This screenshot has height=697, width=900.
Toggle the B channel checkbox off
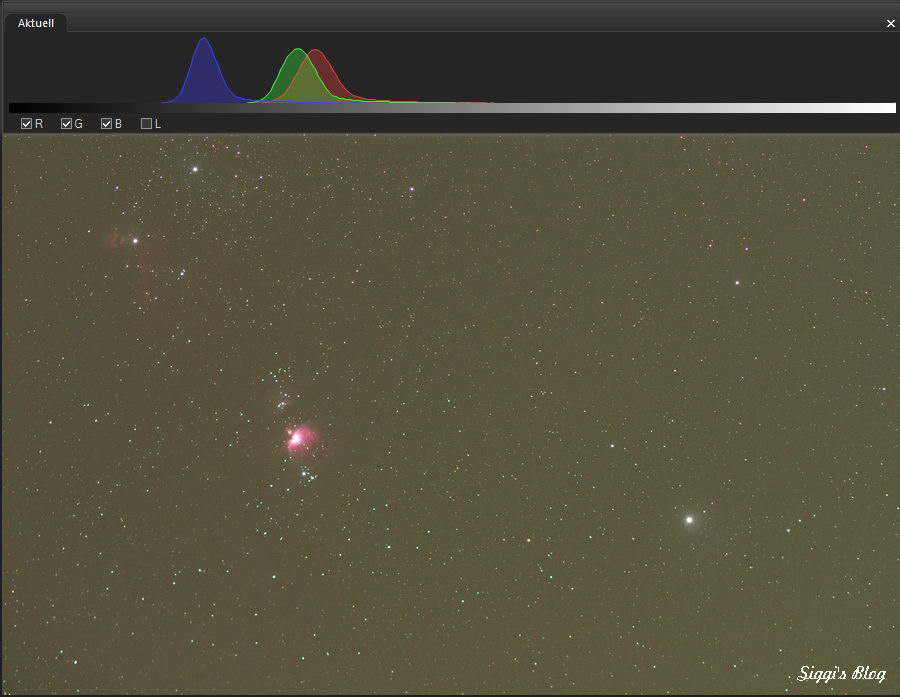tap(107, 124)
